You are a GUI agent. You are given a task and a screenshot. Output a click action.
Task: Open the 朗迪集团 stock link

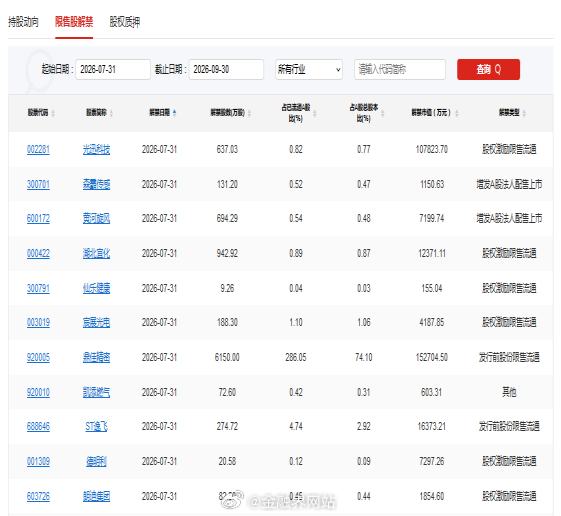96,497
